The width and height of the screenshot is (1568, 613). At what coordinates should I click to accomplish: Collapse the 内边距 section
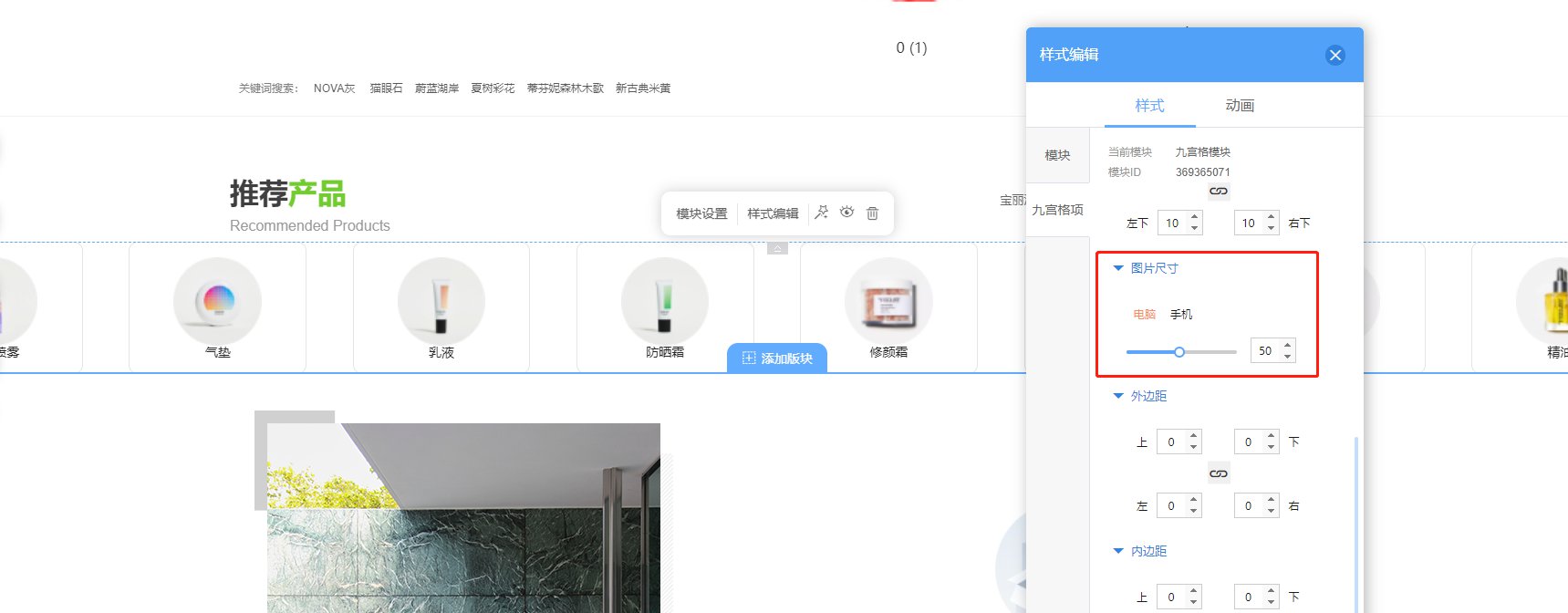1118,551
